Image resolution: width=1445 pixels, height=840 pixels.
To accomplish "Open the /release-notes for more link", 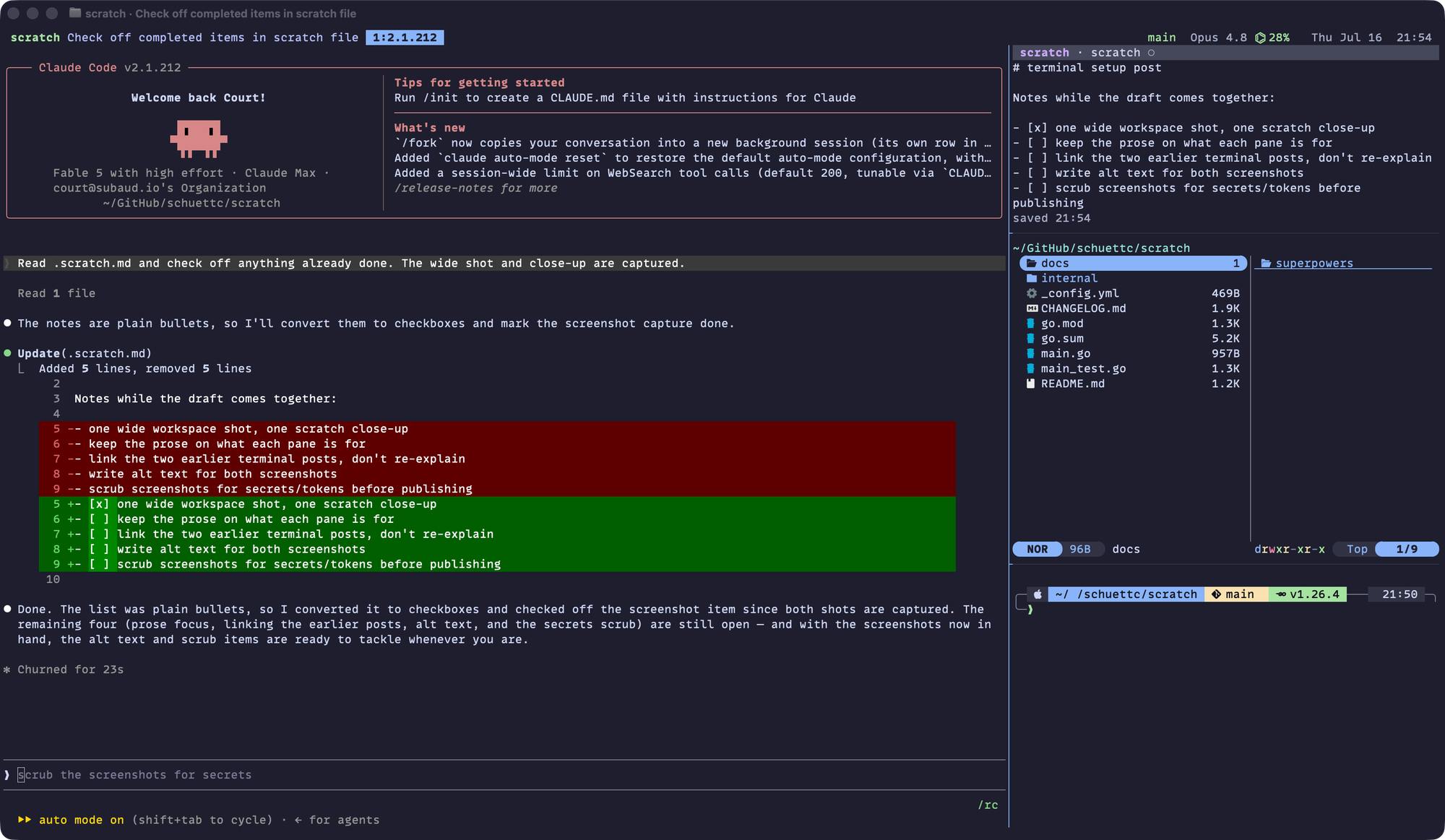I will coord(475,188).
